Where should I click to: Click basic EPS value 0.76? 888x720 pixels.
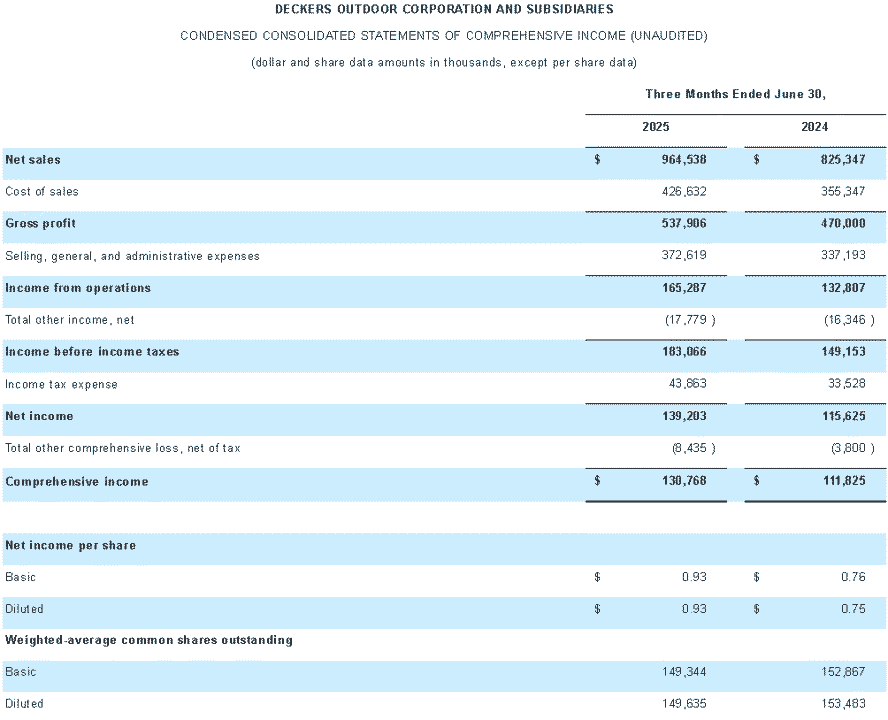(x=853, y=577)
